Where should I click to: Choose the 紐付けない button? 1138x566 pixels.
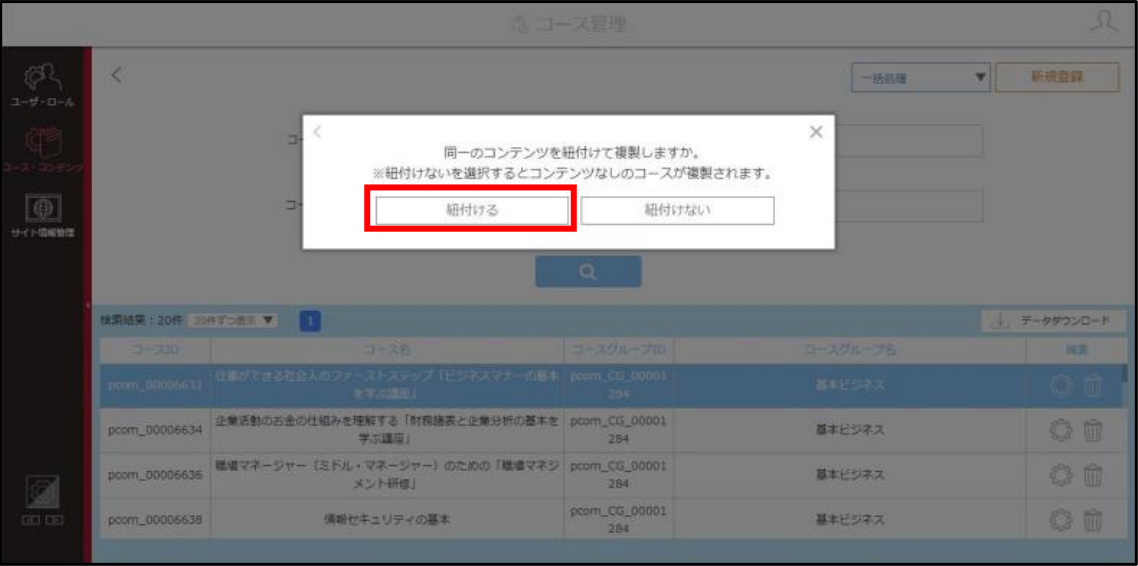(677, 210)
